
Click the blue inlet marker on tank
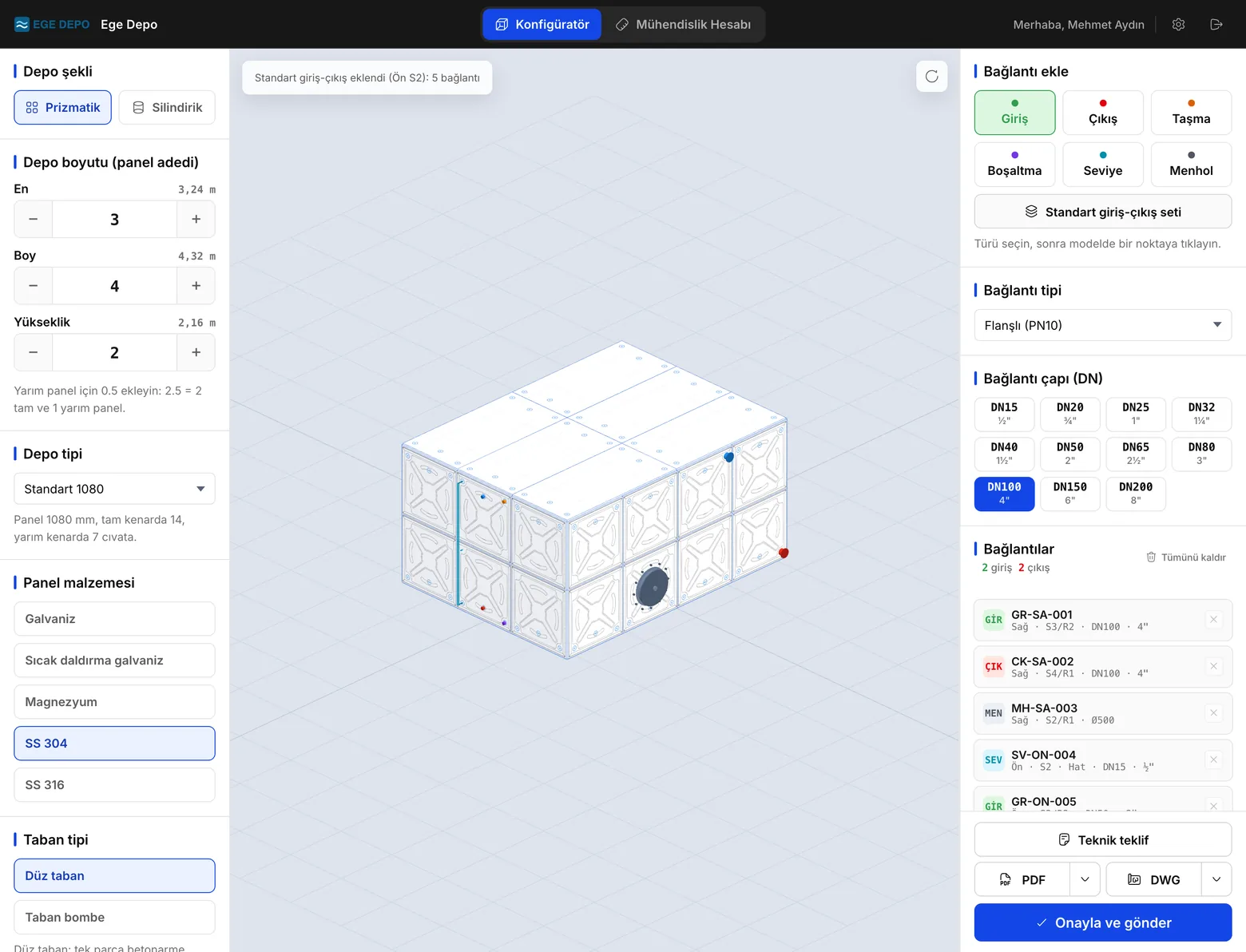tap(728, 457)
